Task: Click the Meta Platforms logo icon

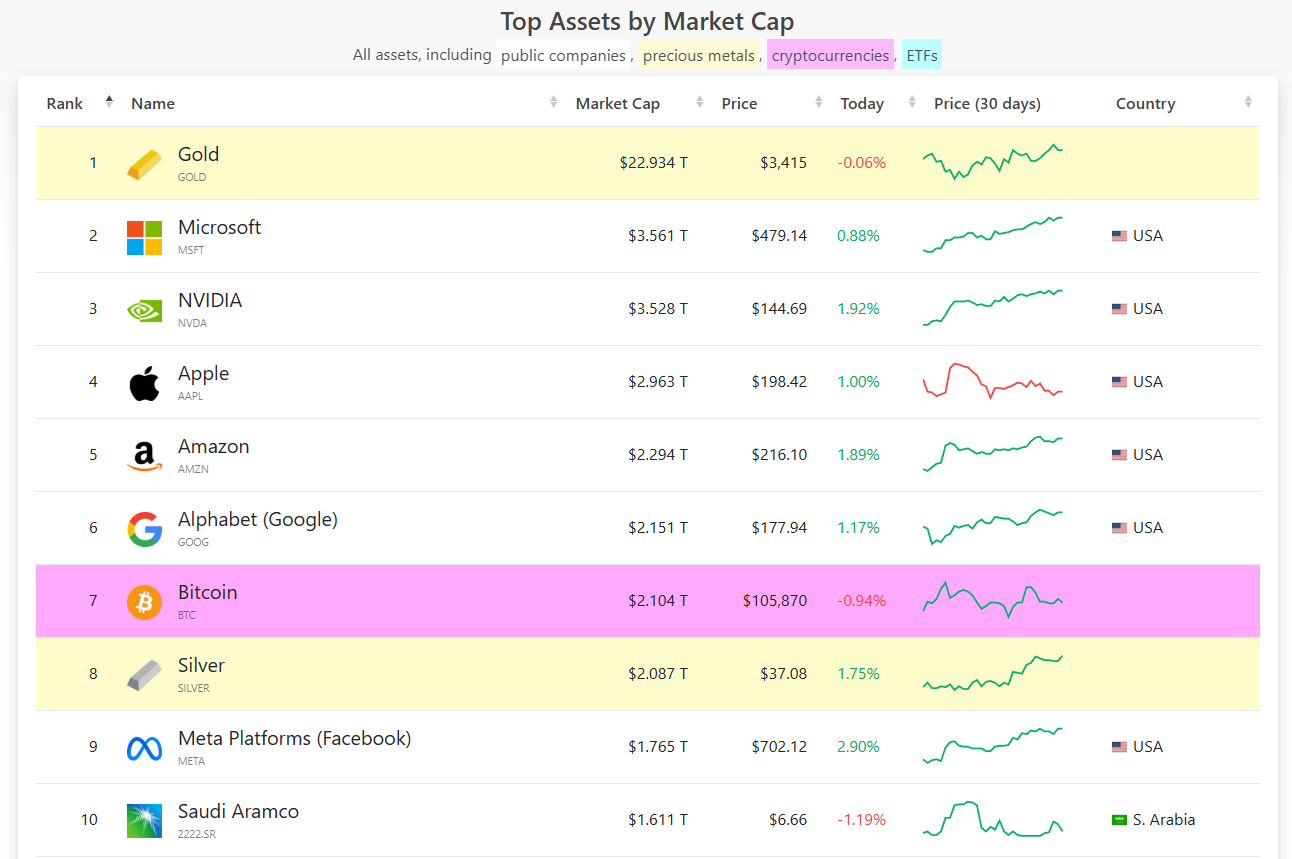Action: 144,748
